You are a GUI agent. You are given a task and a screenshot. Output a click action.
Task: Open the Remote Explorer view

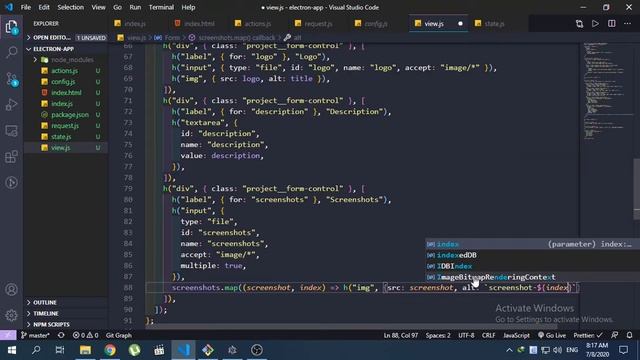click(x=11, y=131)
